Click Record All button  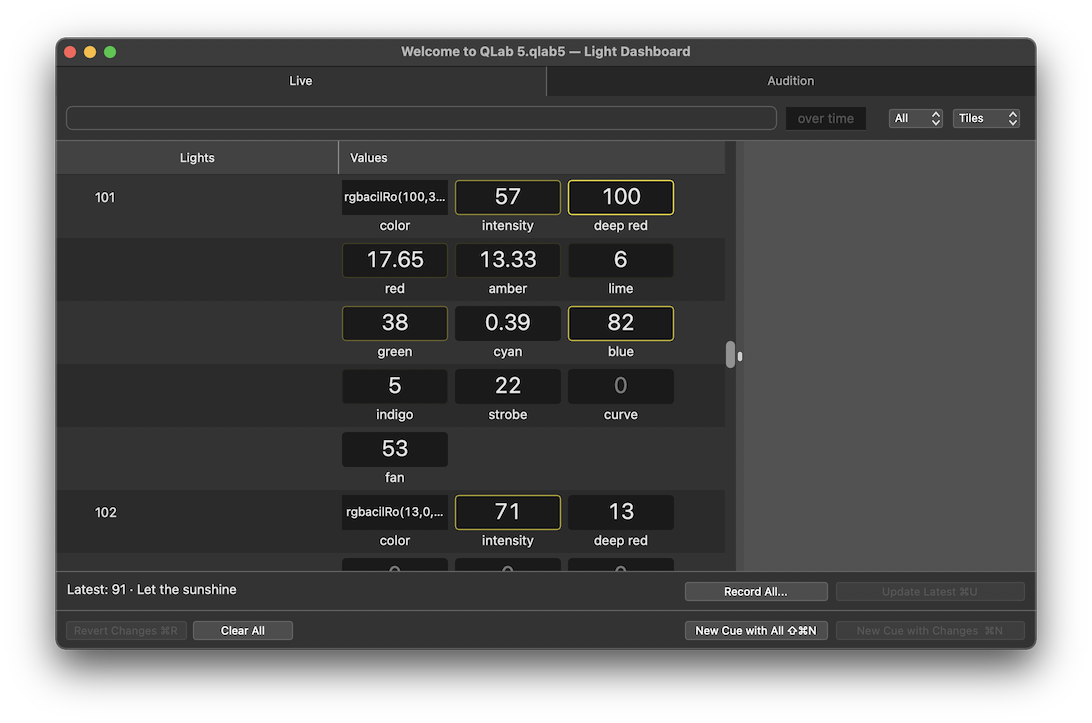pyautogui.click(x=755, y=592)
